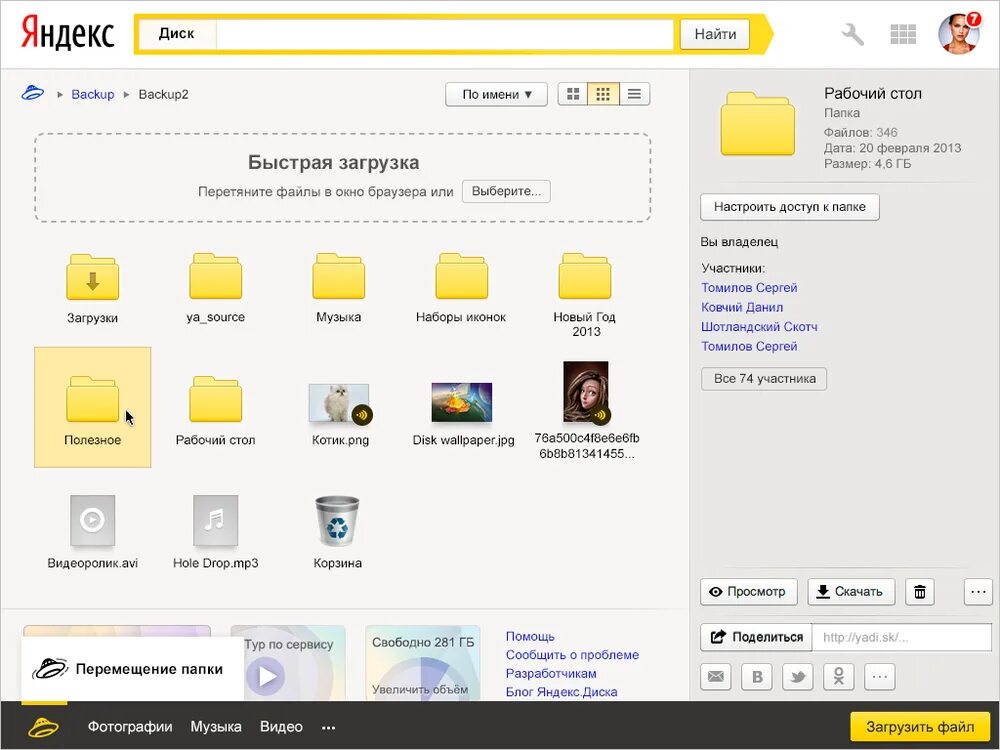Screen dimensions: 1000x750
Task: Switch to large tiles view
Action: [x=573, y=94]
